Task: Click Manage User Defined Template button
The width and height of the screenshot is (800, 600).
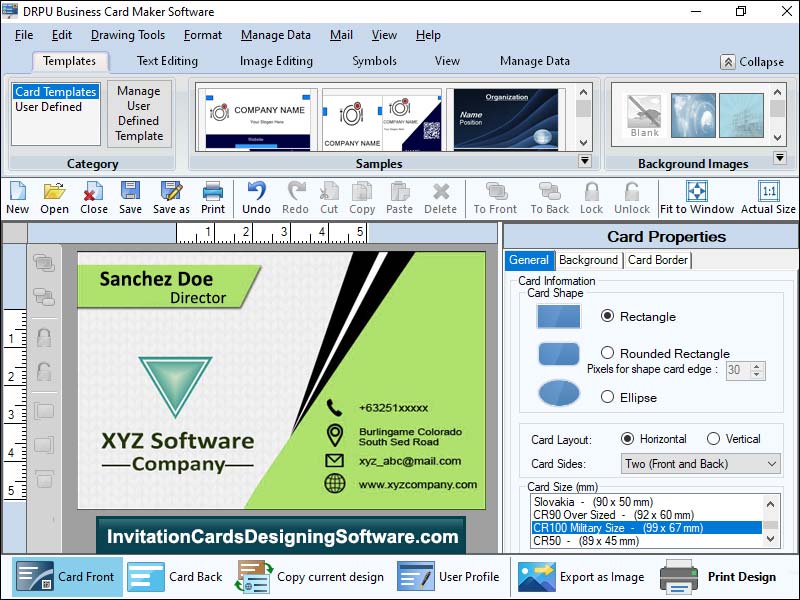Action: (x=139, y=113)
